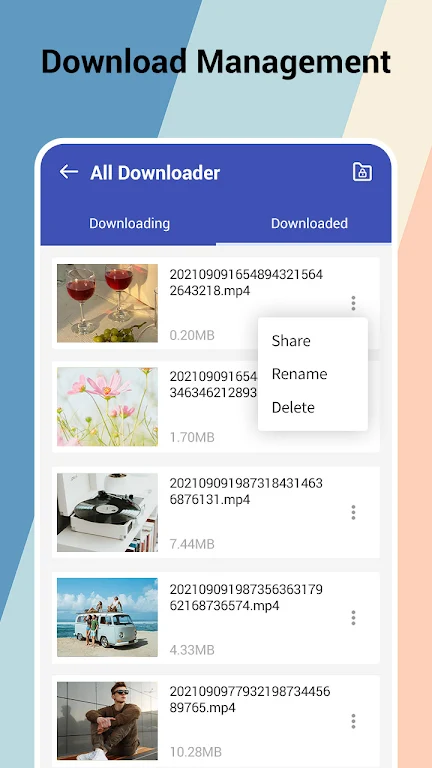Switch to the Downloaded tab
Image resolution: width=432 pixels, height=768 pixels.
(310, 223)
